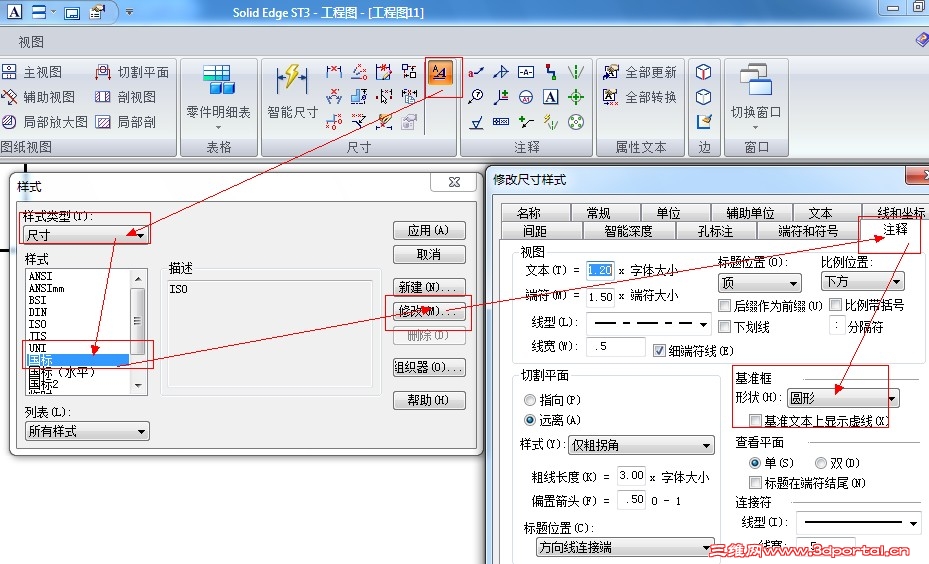The image size is (929, 564).
Task: Click the Text tool icon (letter A)
Action: pyautogui.click(x=550, y=97)
